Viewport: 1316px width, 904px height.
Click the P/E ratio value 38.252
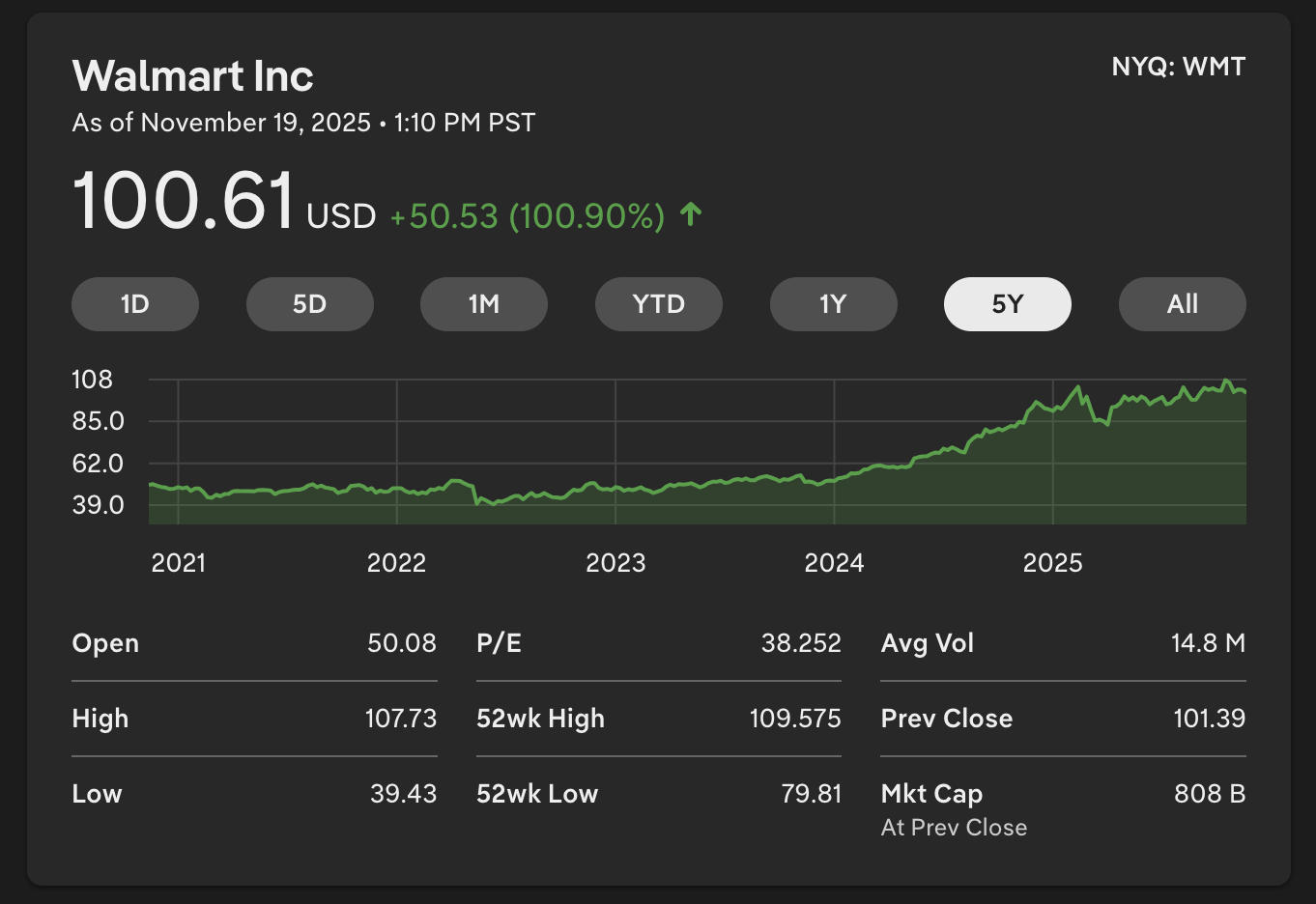(x=800, y=643)
